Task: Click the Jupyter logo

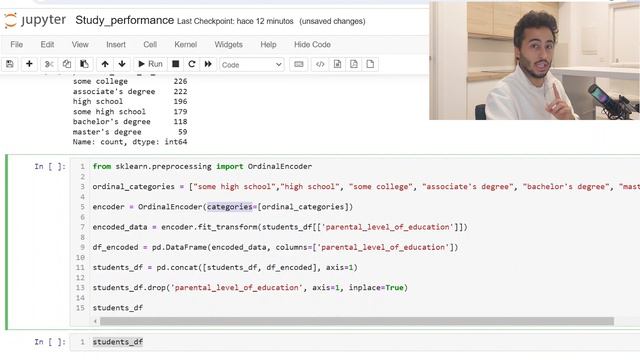Action: click(x=35, y=20)
